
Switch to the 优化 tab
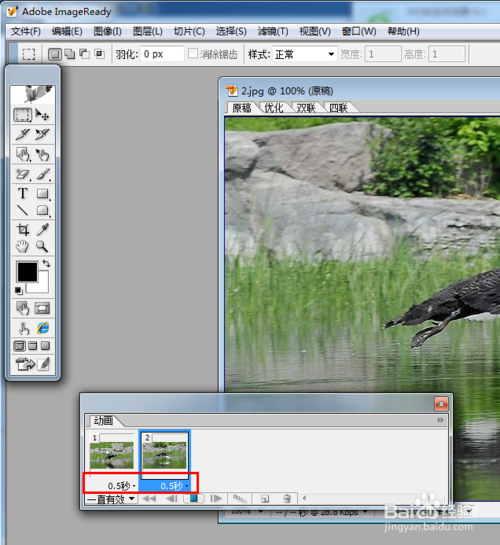(x=274, y=108)
